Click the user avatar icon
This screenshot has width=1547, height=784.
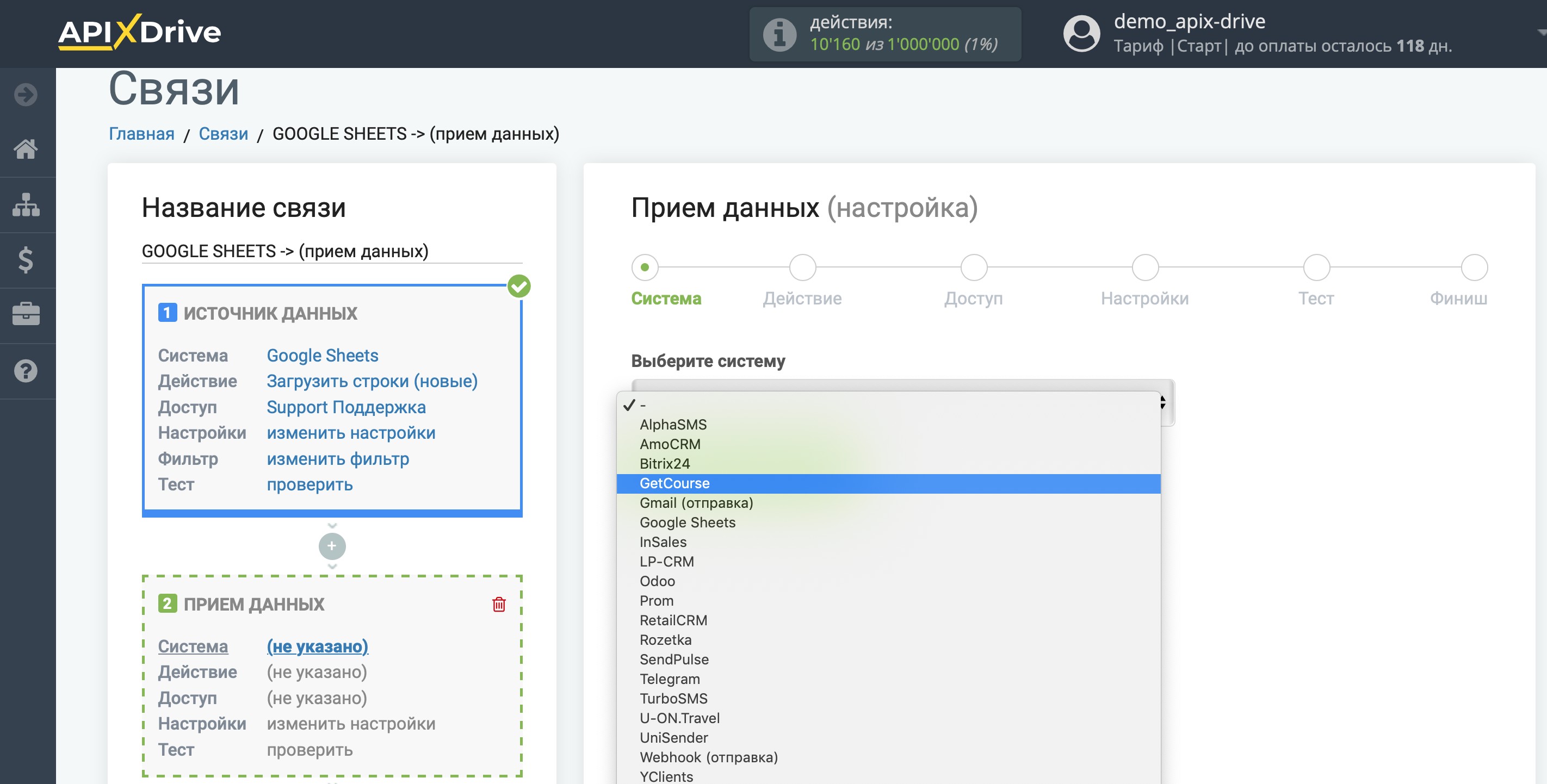1081,34
